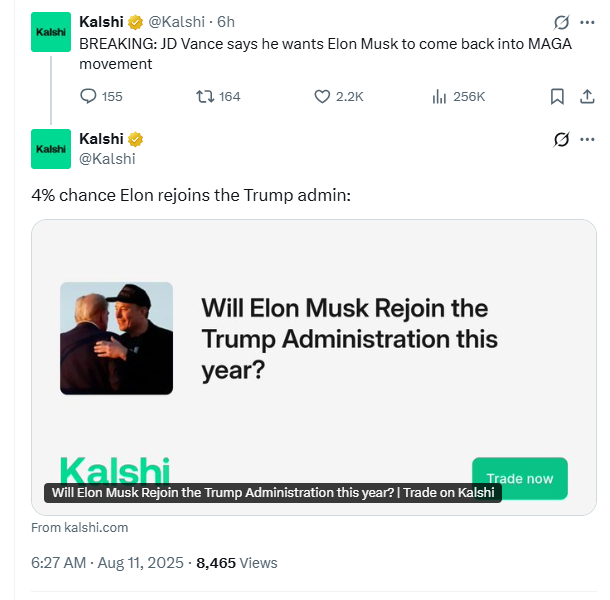Image resolution: width=610 pixels, height=600 pixels.
Task: Open more options menu on second tweet
Action: 587,139
